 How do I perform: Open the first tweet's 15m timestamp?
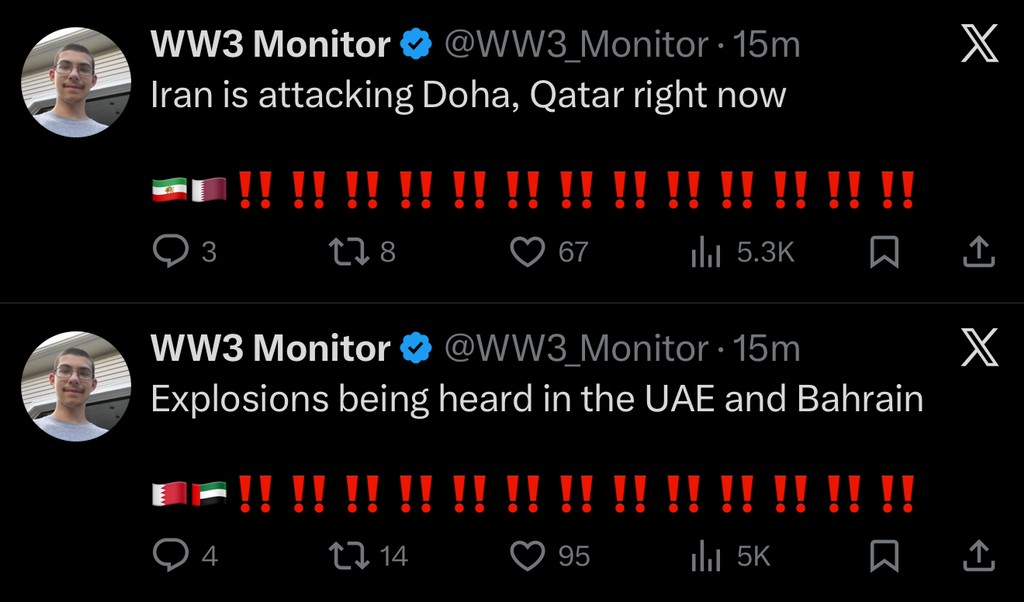[x=766, y=45]
